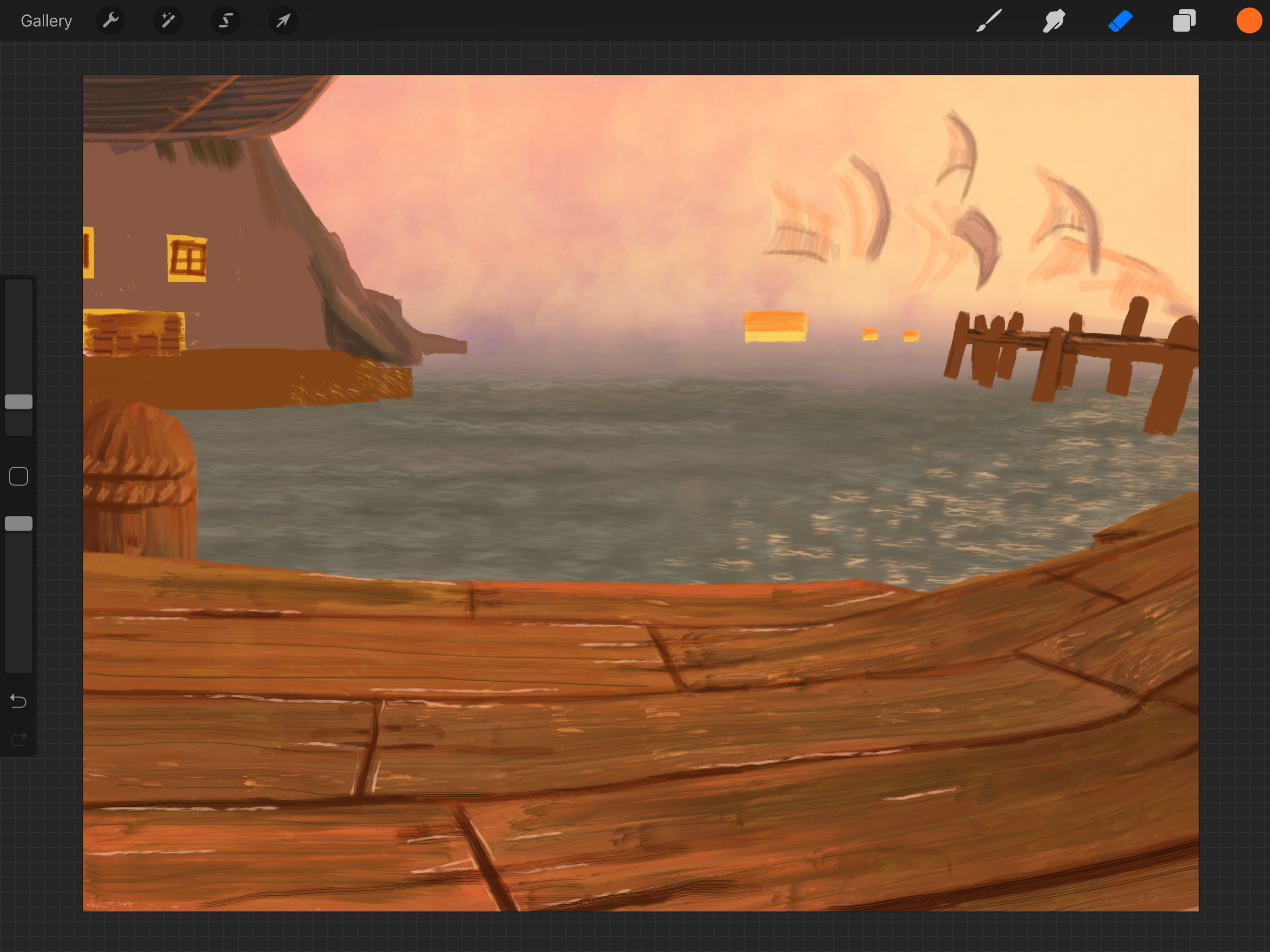This screenshot has height=952, width=1270.
Task: Select the Smudge tool
Action: [1054, 20]
